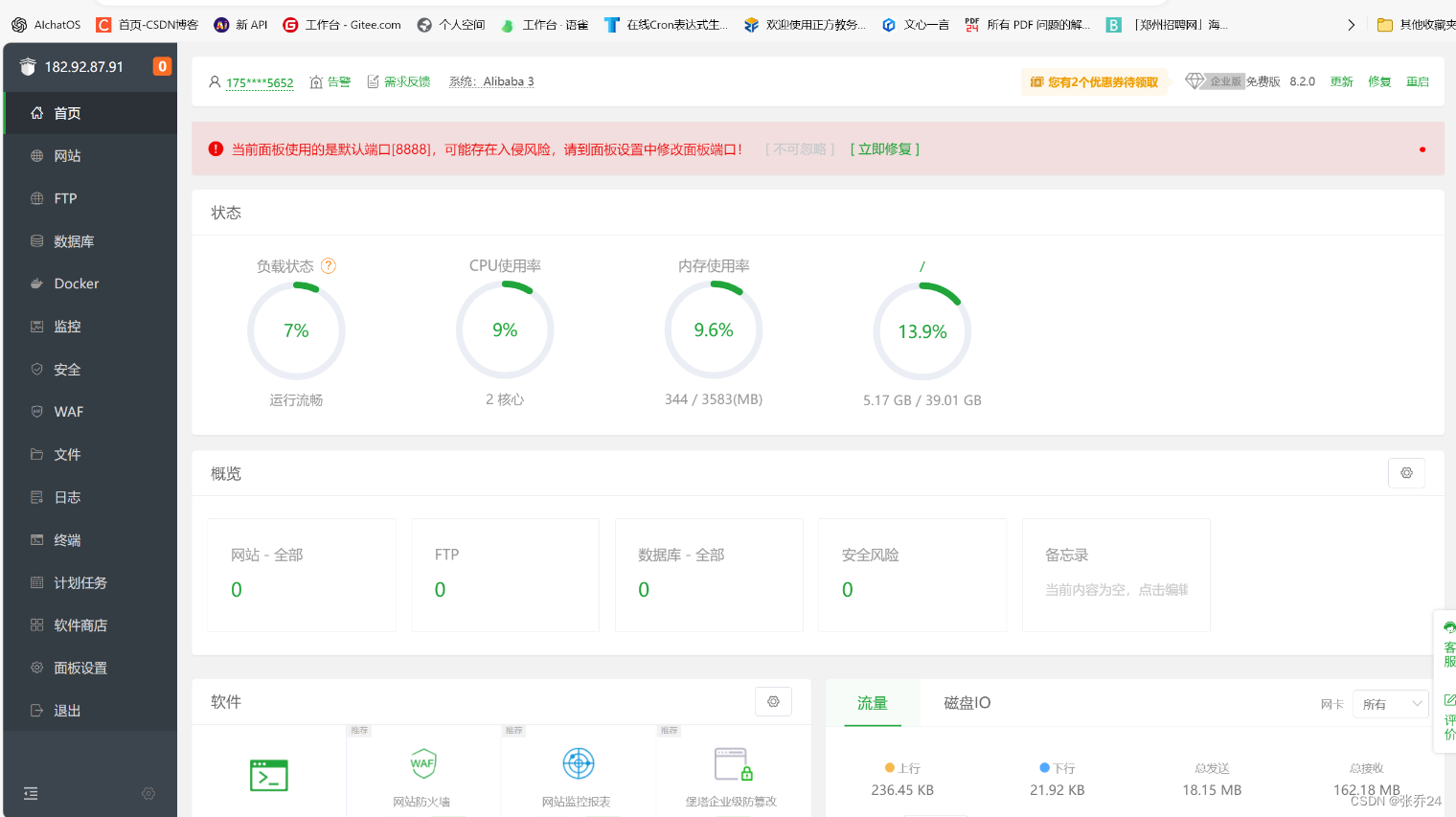Open the Docker sidebar icon
The width and height of the screenshot is (1456, 817).
36,284
